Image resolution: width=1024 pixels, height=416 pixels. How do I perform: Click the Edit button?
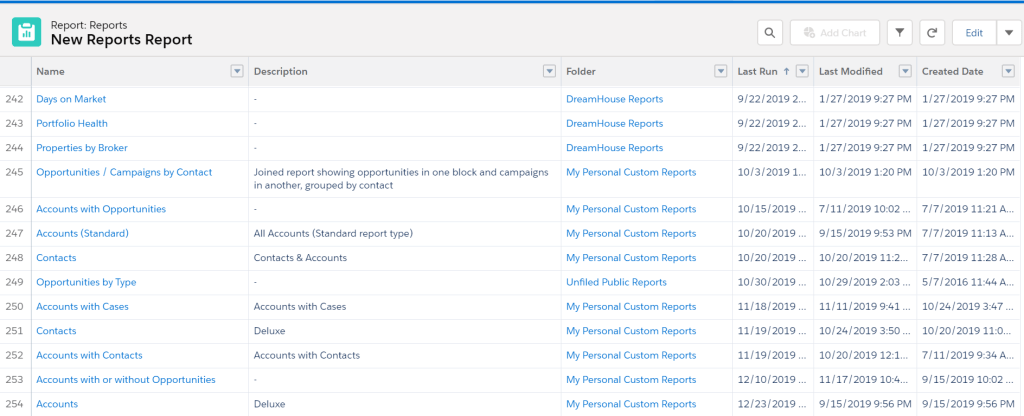click(x=974, y=33)
